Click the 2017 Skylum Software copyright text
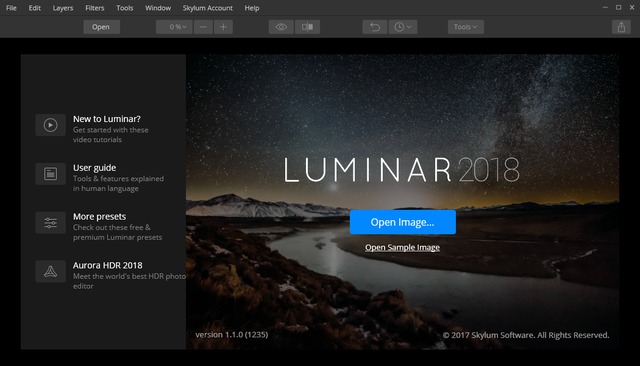The height and width of the screenshot is (366, 640). point(526,335)
